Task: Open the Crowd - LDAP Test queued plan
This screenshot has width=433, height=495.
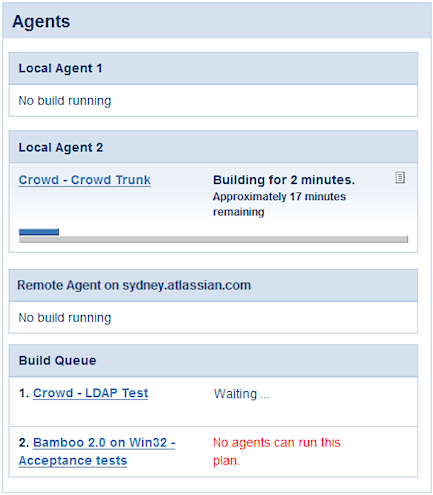Action: 90,393
